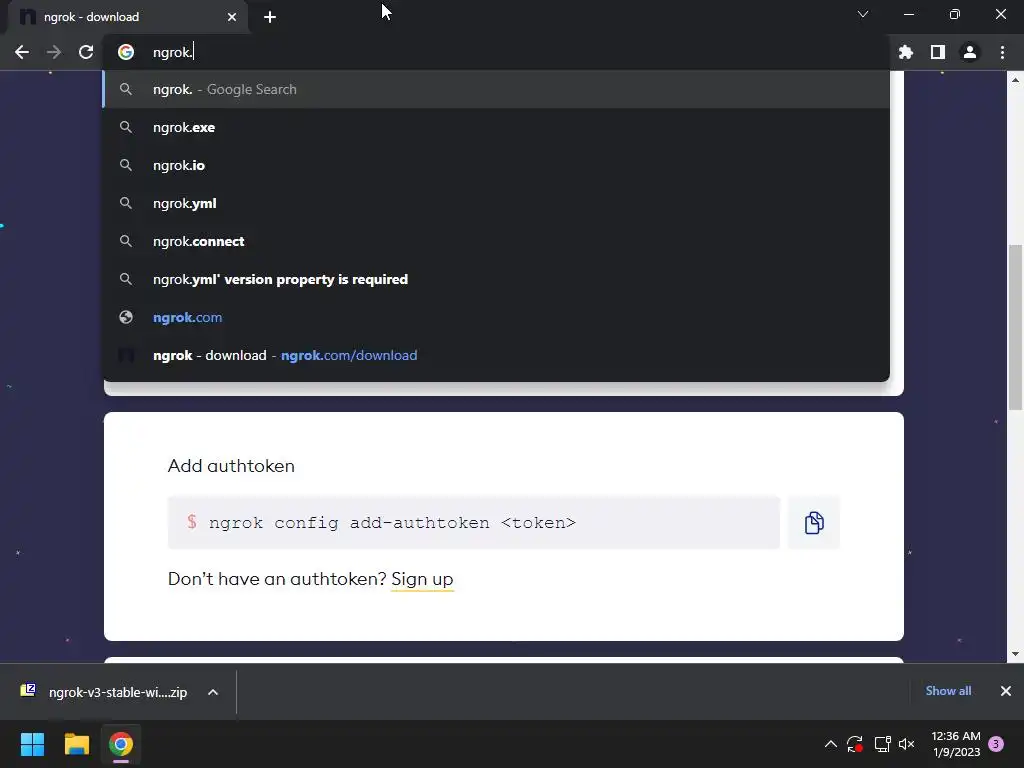Pick the ngrok.yml suggestion
This screenshot has width=1024, height=768.
[496, 203]
